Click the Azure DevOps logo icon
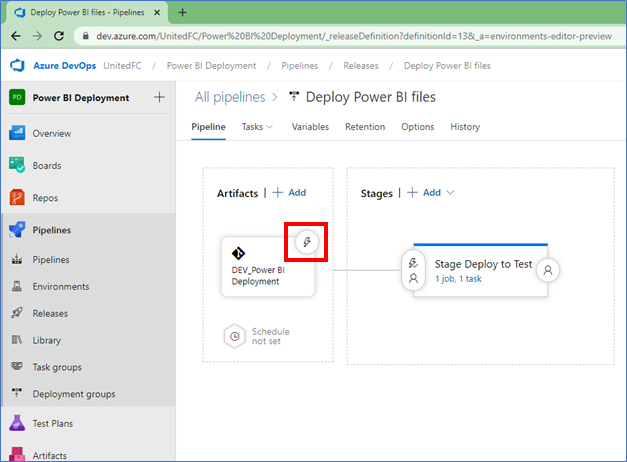The height and width of the screenshot is (462, 627). (17, 65)
